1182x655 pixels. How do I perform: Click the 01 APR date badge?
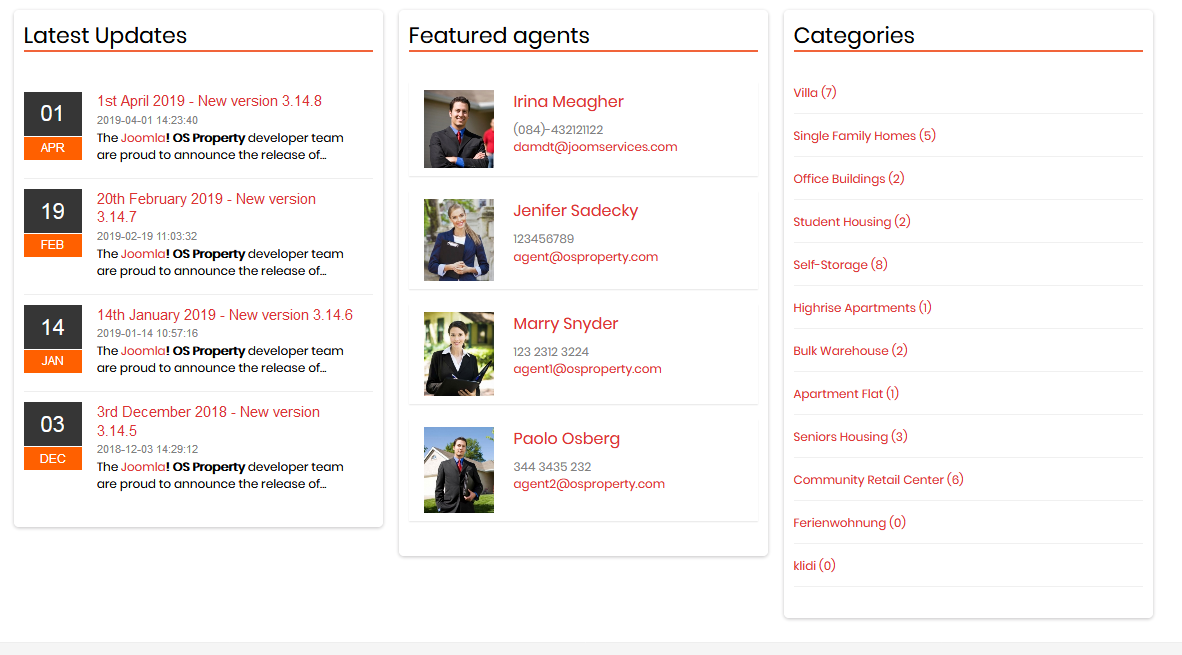click(52, 126)
